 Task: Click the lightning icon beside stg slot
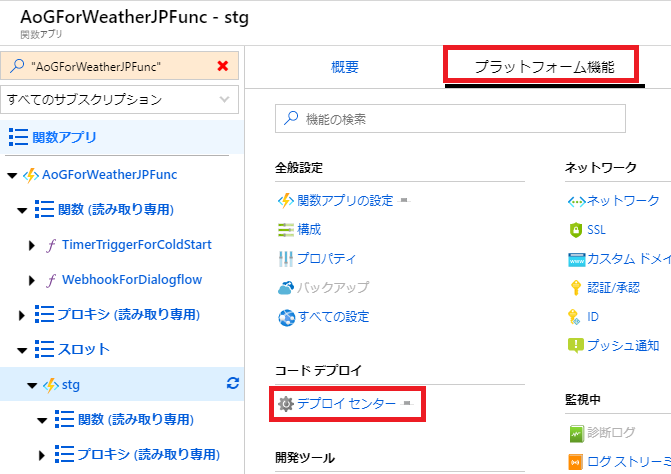click(x=50, y=385)
